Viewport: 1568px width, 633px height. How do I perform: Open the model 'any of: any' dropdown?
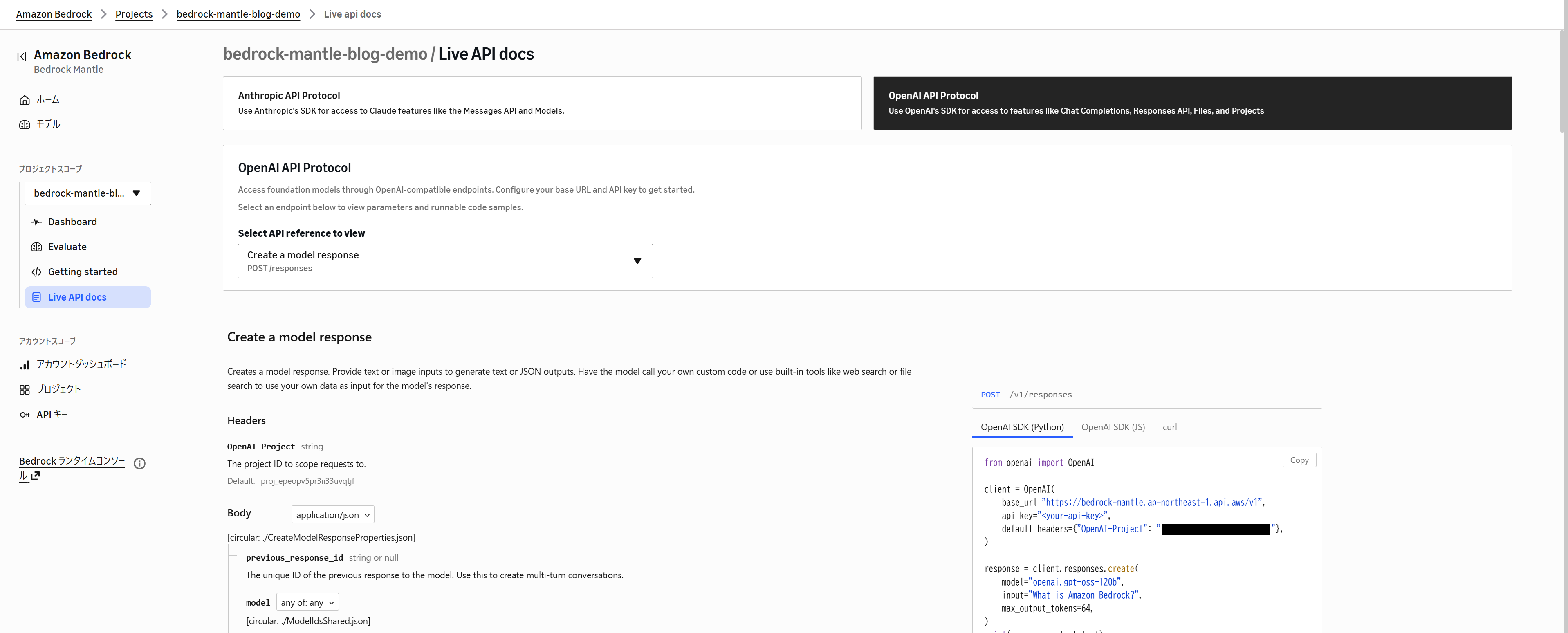coord(307,602)
